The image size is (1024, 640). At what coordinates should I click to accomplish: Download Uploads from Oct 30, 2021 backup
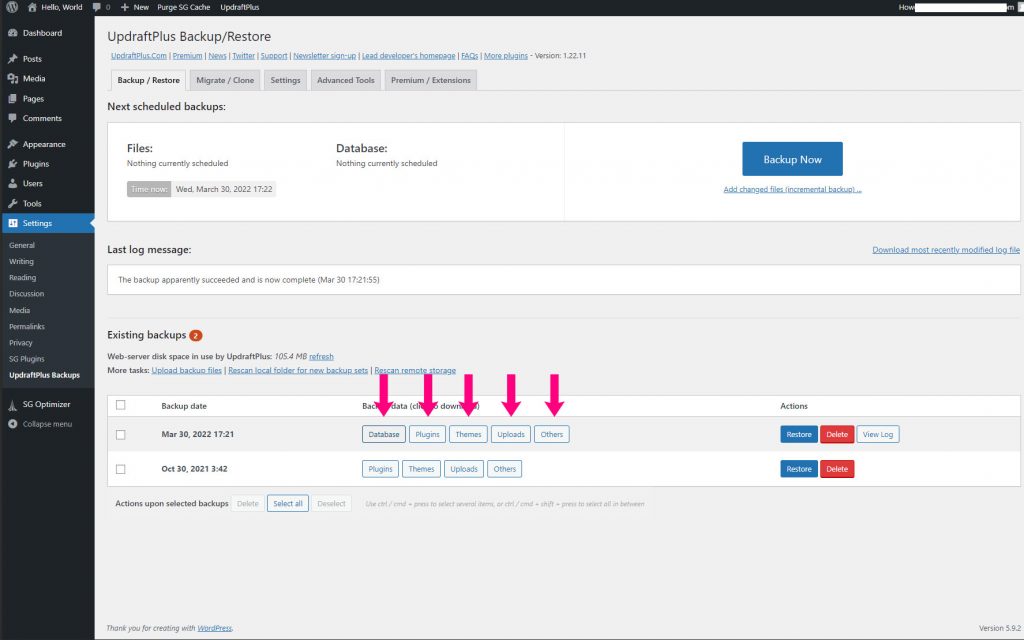click(x=464, y=469)
